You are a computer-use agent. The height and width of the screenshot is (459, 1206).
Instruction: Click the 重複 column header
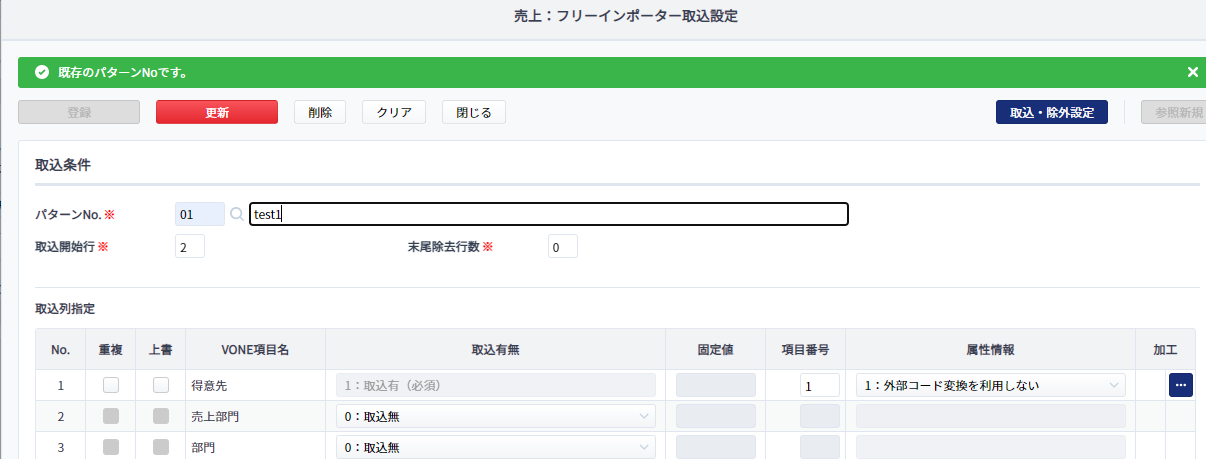point(111,350)
